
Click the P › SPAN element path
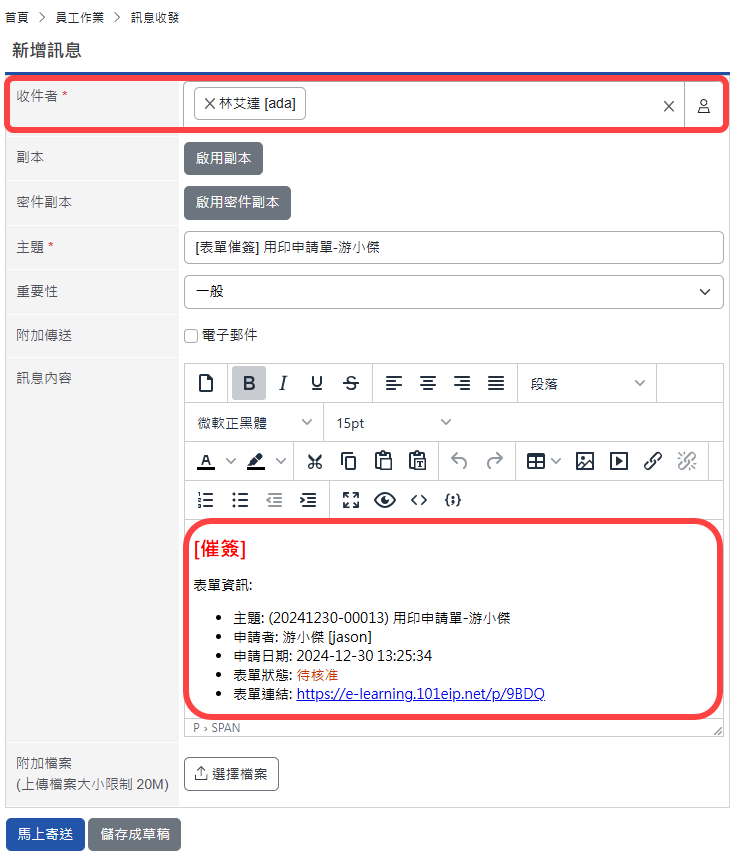217,728
